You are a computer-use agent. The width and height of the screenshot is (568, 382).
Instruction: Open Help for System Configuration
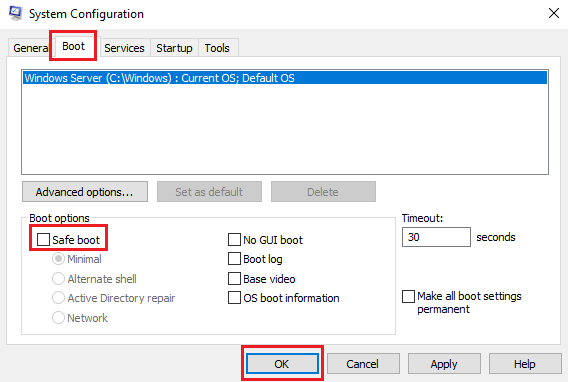(x=525, y=364)
